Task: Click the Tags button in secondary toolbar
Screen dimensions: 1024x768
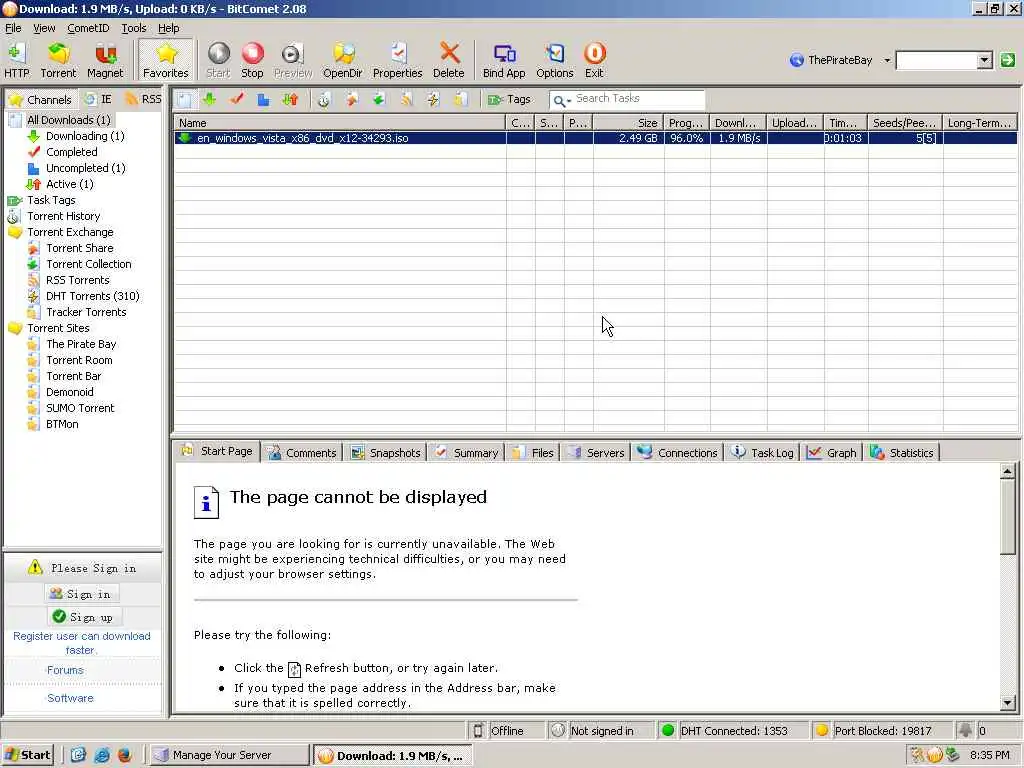Action: tap(509, 99)
